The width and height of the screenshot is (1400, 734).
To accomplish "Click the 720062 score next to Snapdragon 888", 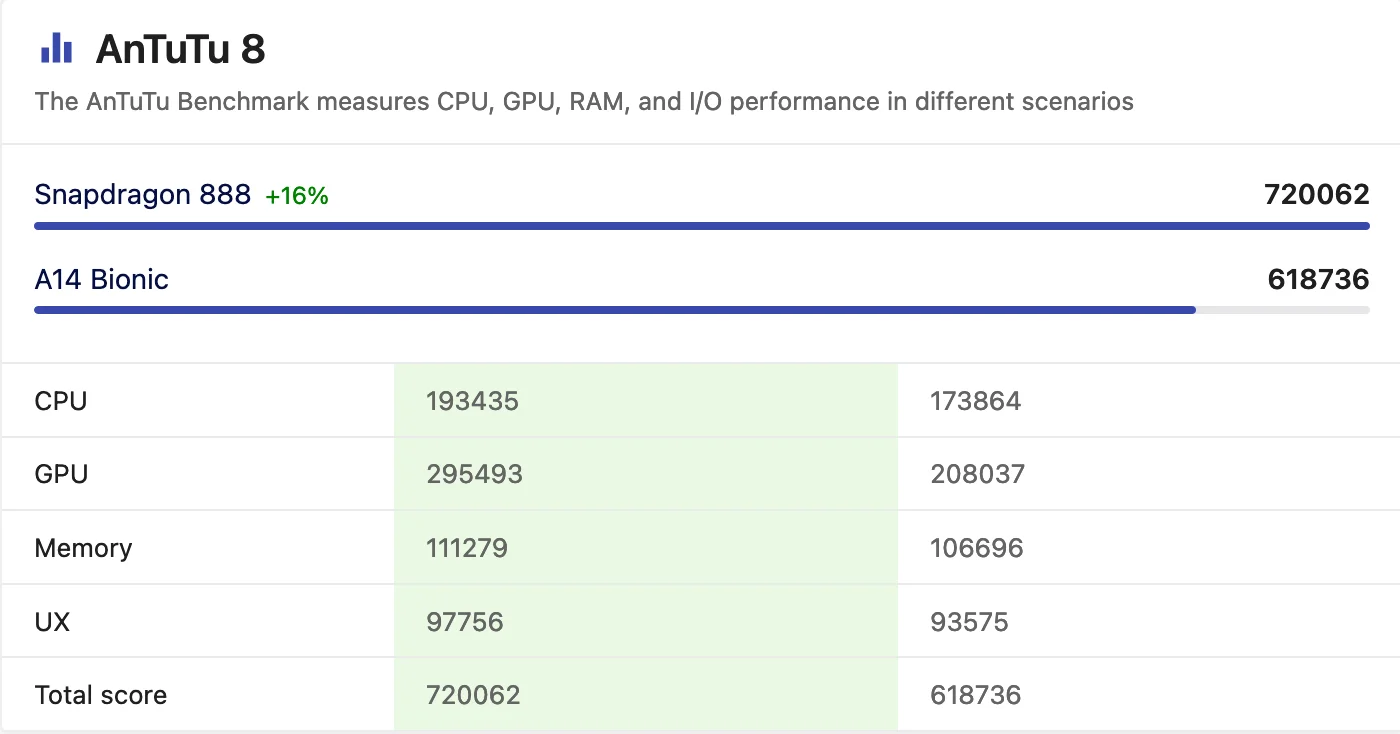I will (x=1316, y=194).
